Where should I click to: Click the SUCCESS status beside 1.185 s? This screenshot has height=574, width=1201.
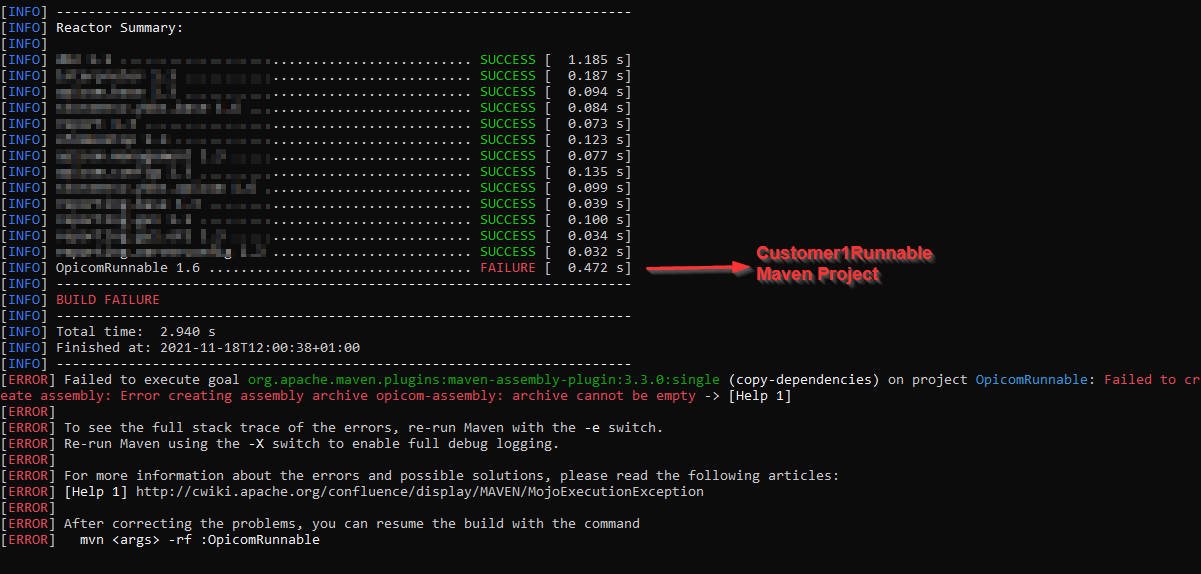pyautogui.click(x=508, y=60)
